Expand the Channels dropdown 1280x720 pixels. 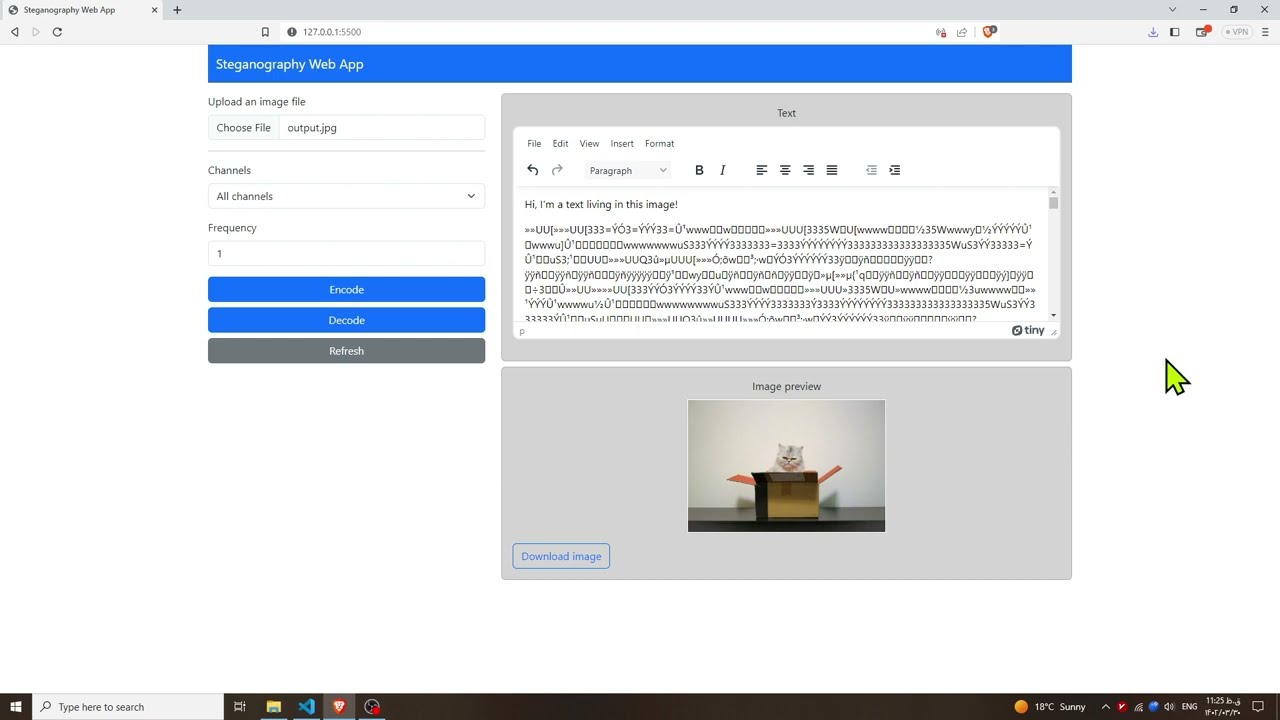click(346, 196)
